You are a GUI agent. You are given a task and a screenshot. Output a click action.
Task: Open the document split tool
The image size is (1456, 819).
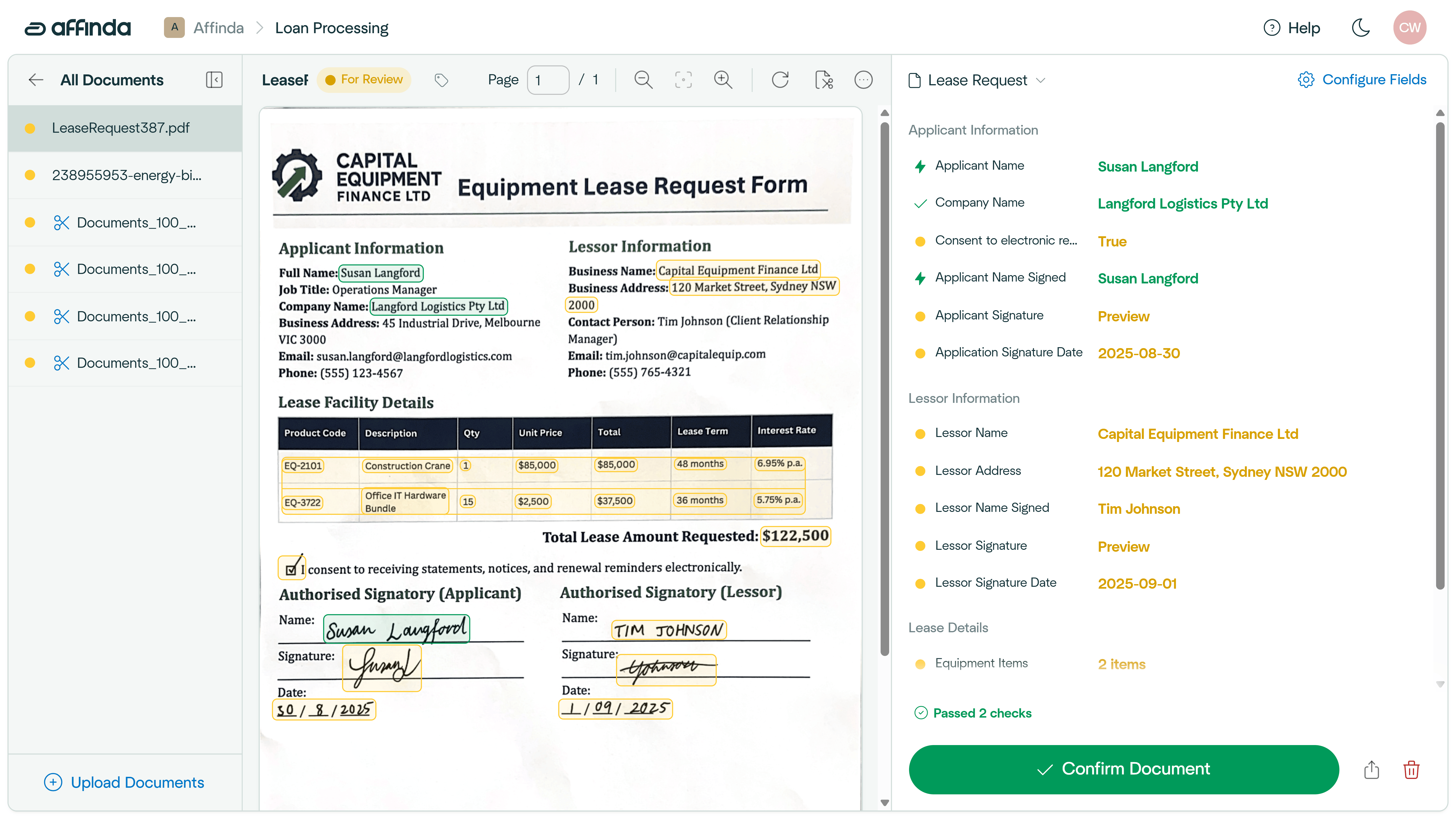[824, 80]
